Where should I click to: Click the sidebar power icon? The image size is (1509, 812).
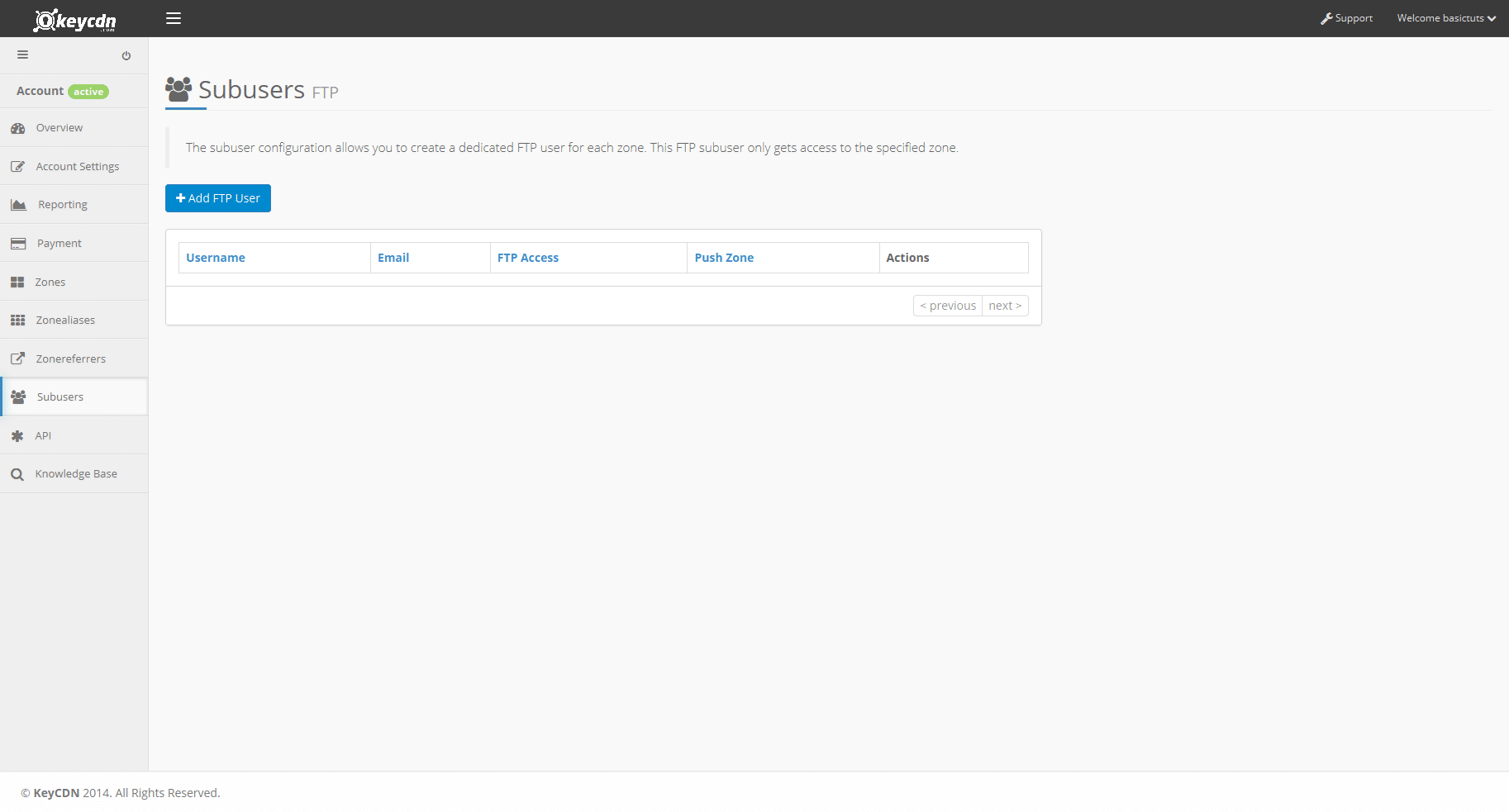pos(126,56)
